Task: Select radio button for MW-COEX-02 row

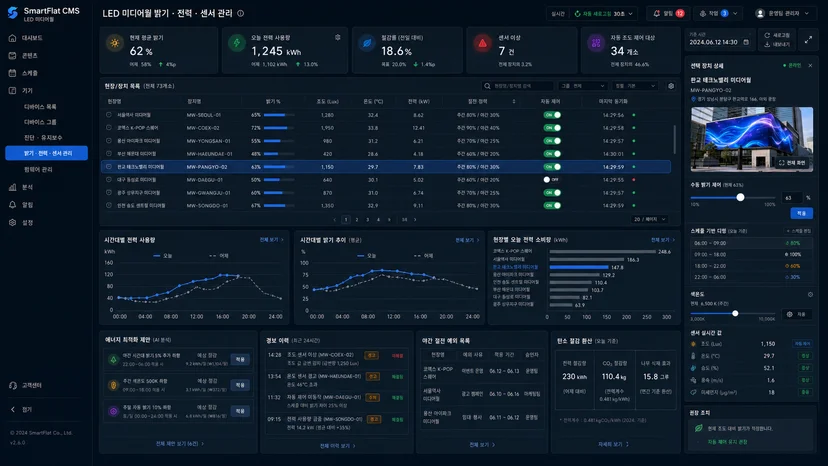Action: 109,127
